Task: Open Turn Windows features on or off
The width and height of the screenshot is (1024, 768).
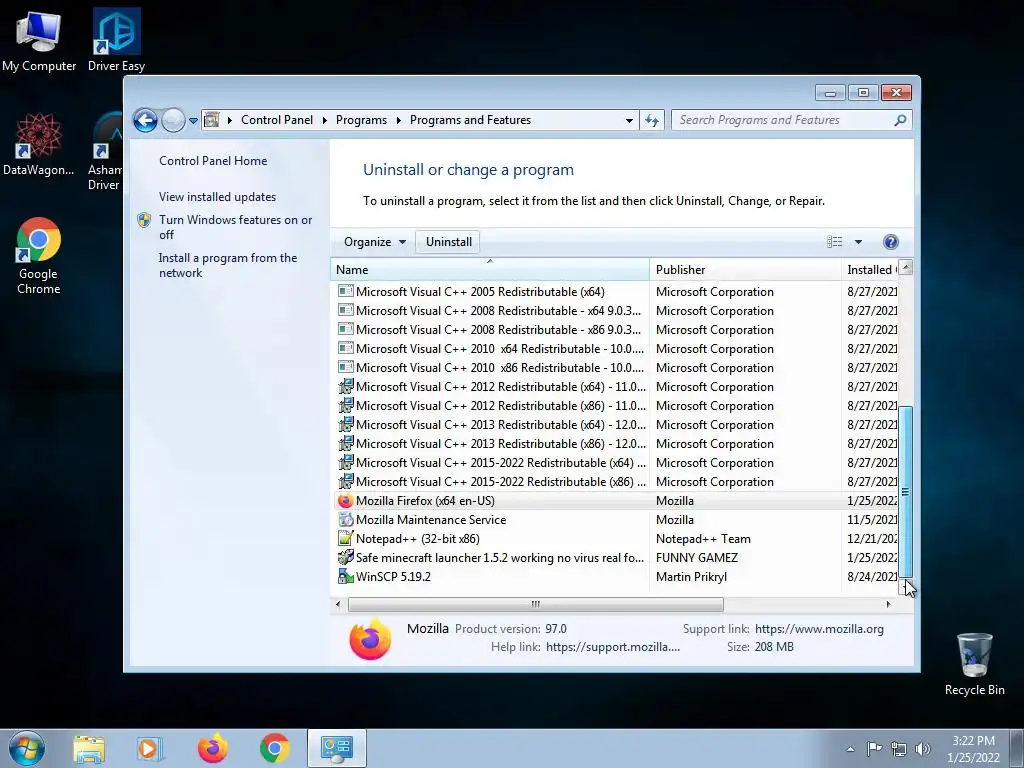Action: point(236,227)
